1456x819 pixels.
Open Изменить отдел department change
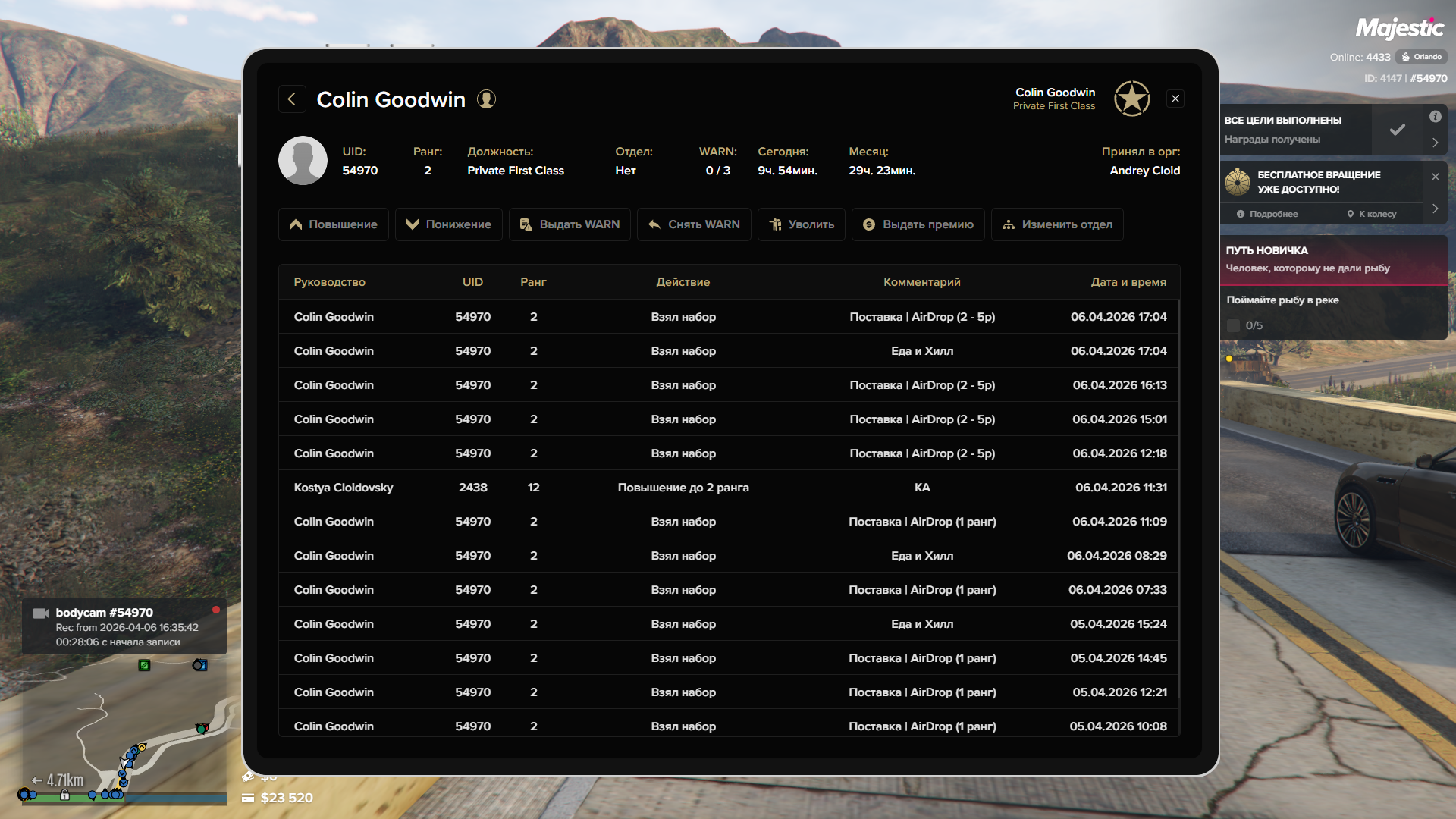click(1057, 224)
